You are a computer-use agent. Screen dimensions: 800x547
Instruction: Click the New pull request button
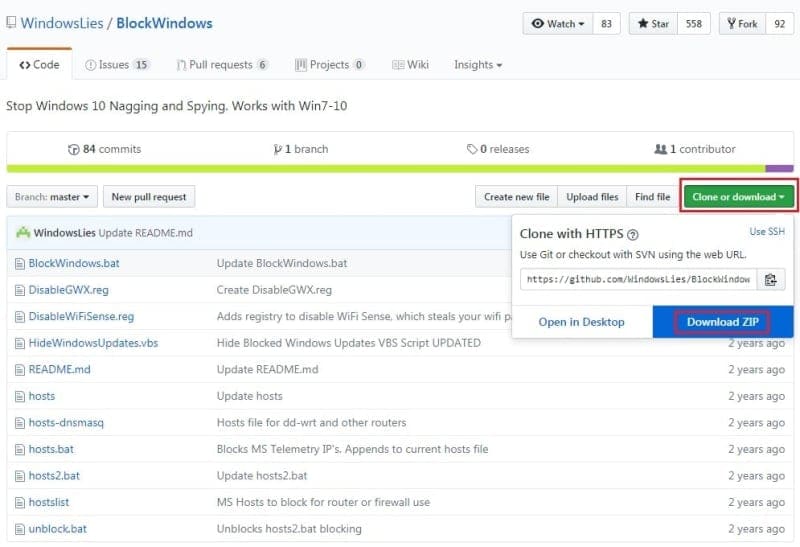pyautogui.click(x=149, y=196)
